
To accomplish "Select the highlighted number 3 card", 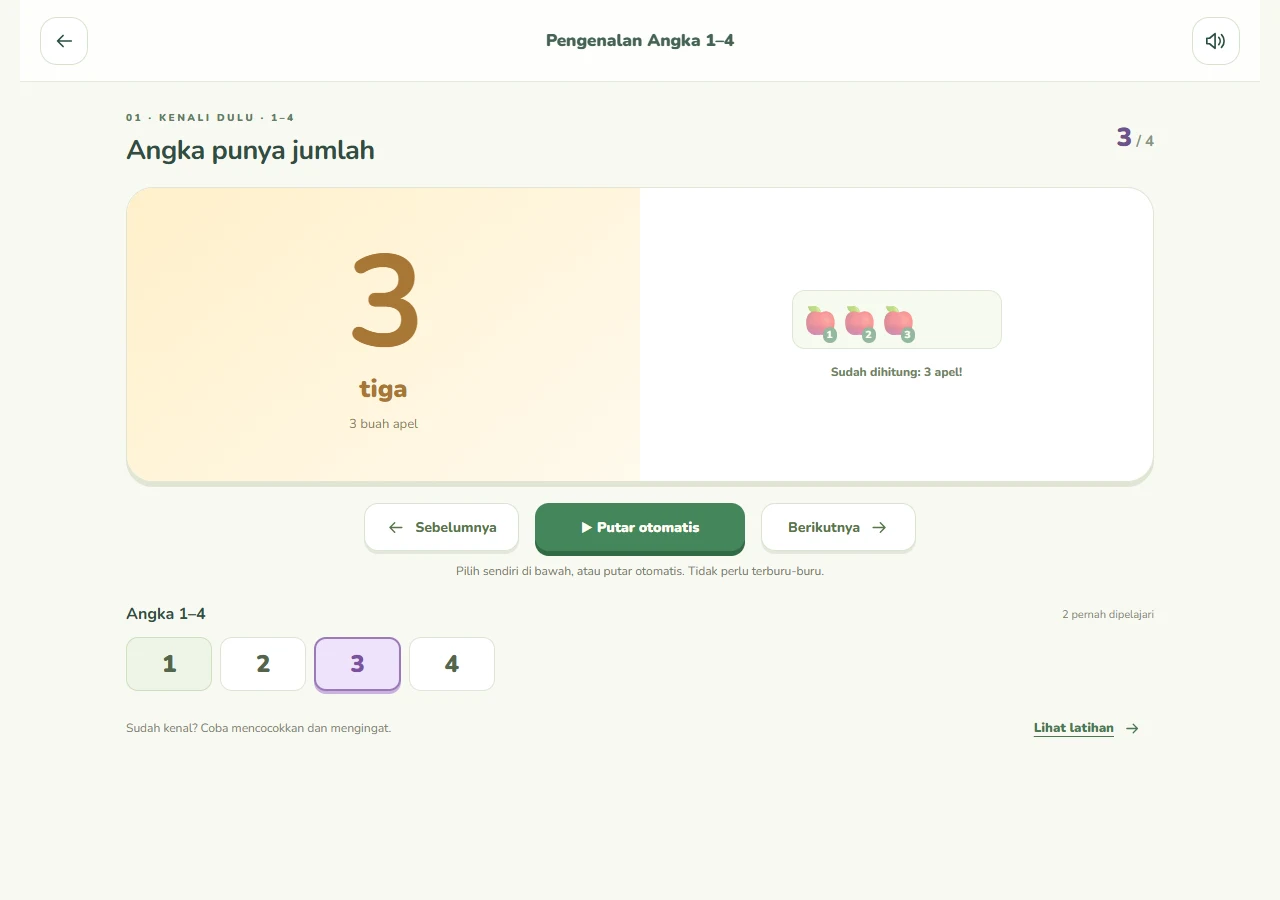I will pos(357,664).
